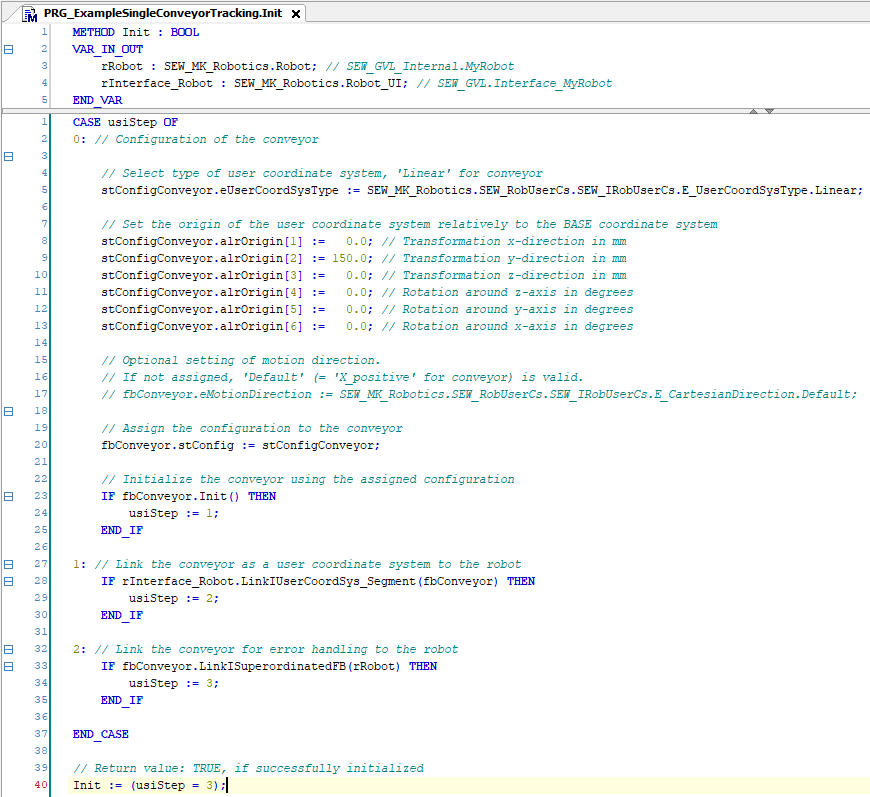Screen dimensions: 870x797
Task: Place cursor on the Init return statement line
Action: click(x=150, y=785)
